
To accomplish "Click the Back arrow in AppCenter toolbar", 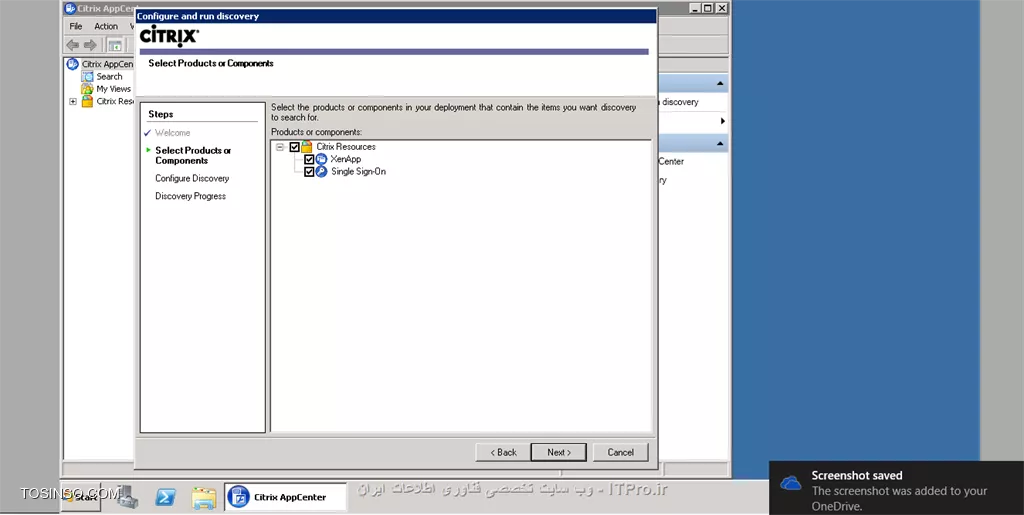I will pyautogui.click(x=72, y=45).
